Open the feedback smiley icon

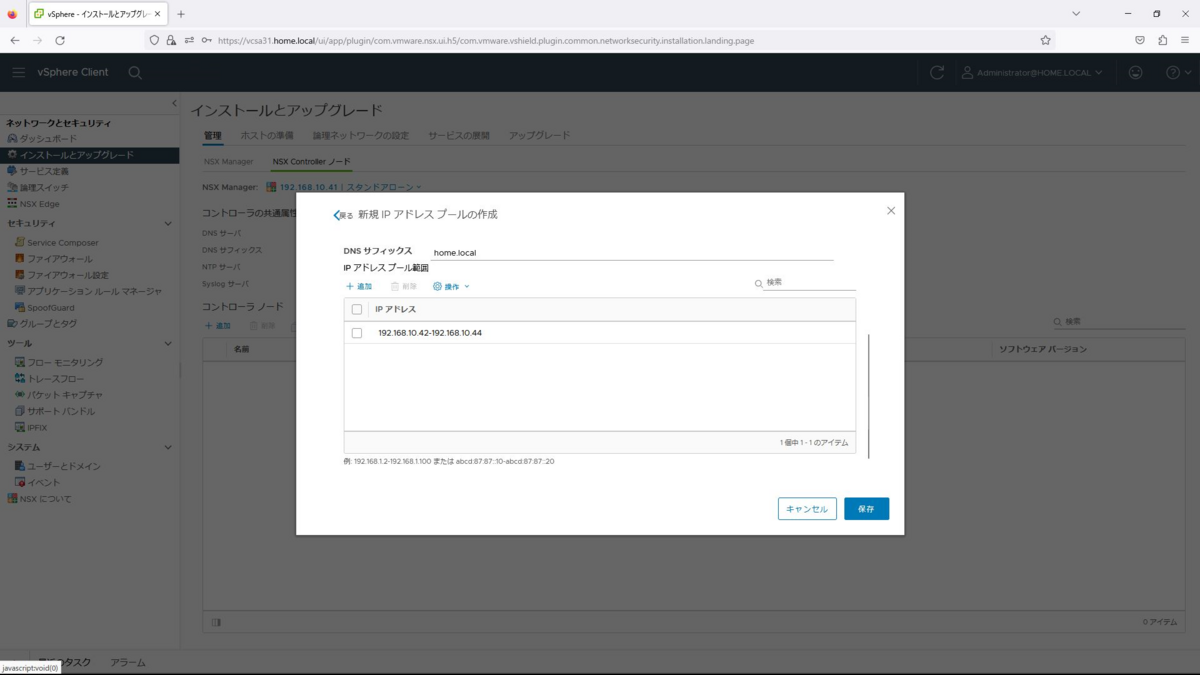(1135, 72)
